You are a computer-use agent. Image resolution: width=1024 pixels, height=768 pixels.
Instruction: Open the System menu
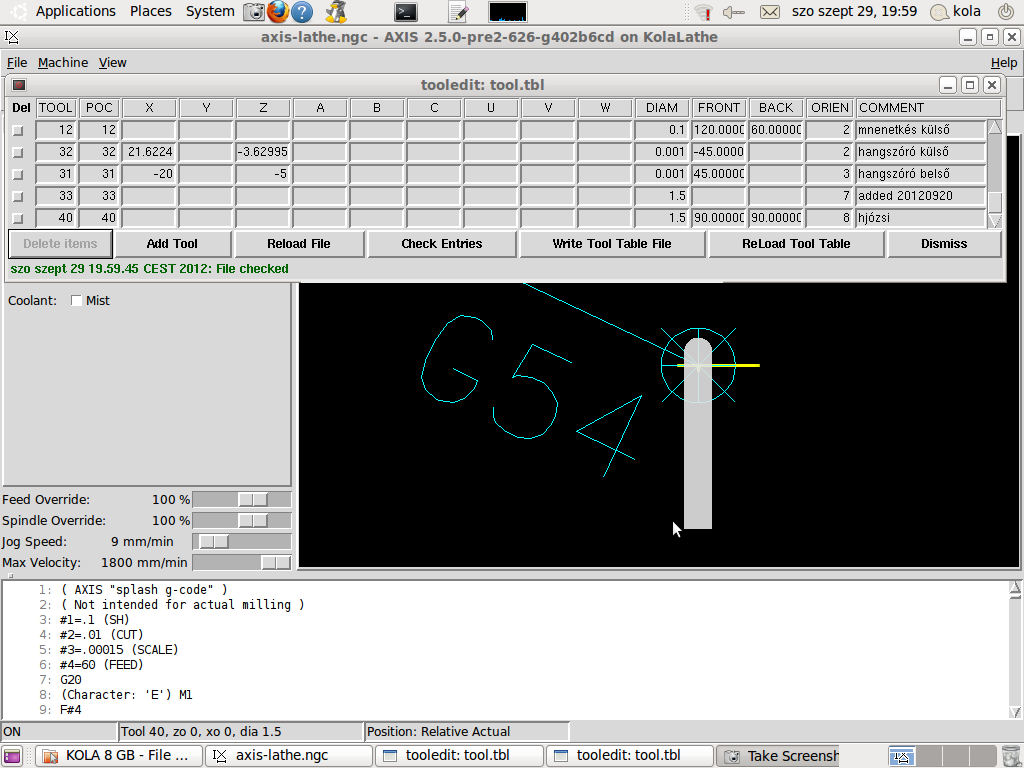(x=210, y=11)
